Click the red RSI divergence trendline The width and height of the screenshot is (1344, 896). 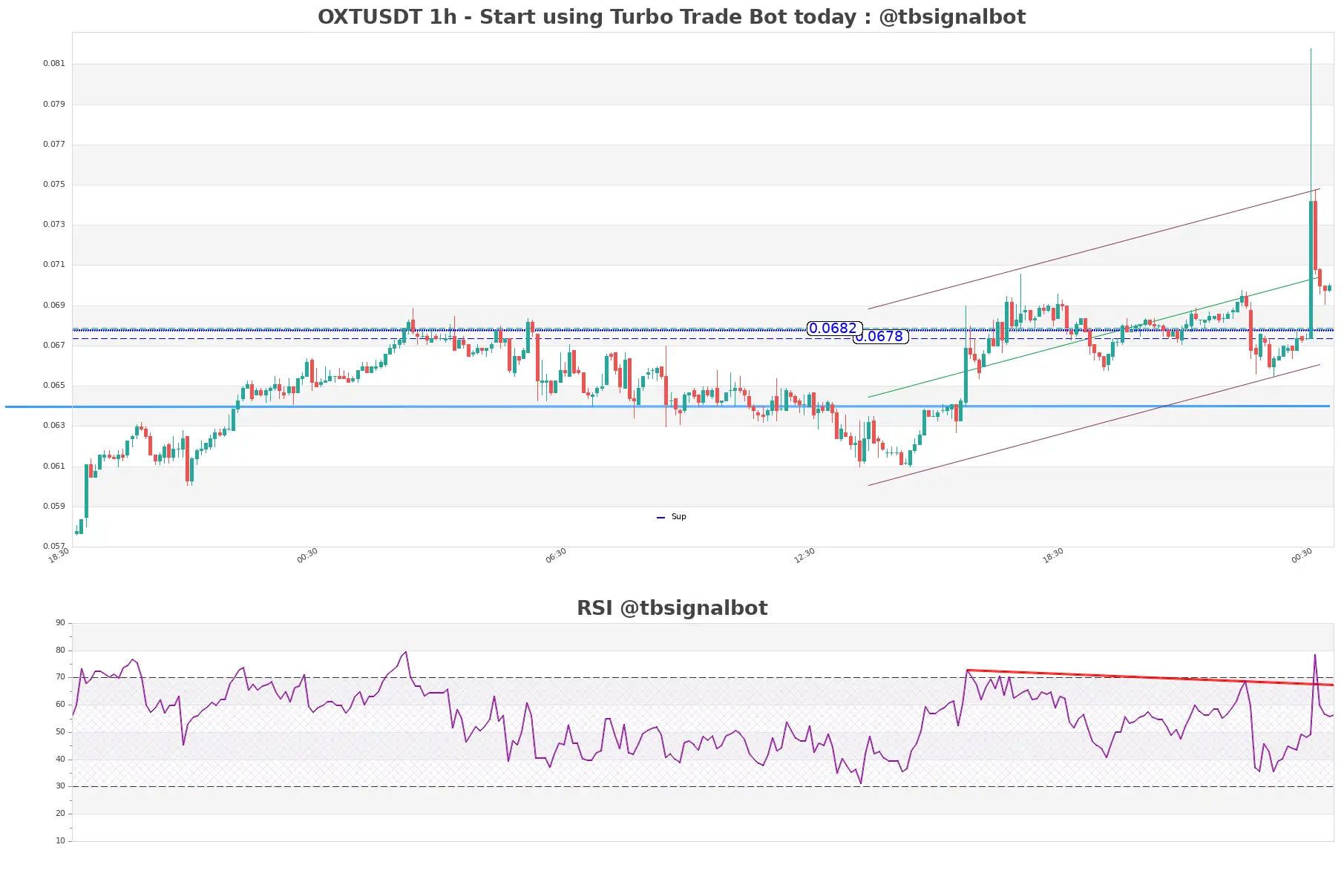point(1150,677)
